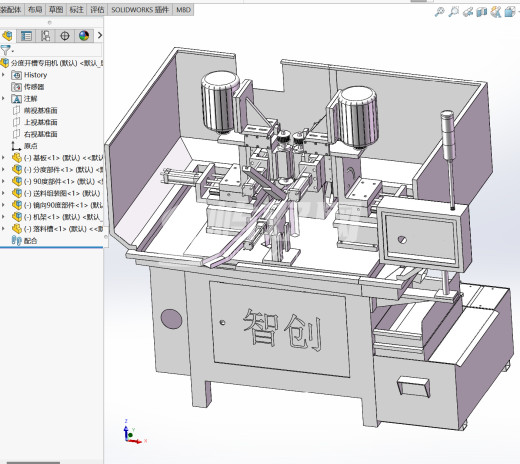Click Zoom to Fit magnifier icon
The height and width of the screenshot is (464, 520).
pyautogui.click(x=440, y=12)
